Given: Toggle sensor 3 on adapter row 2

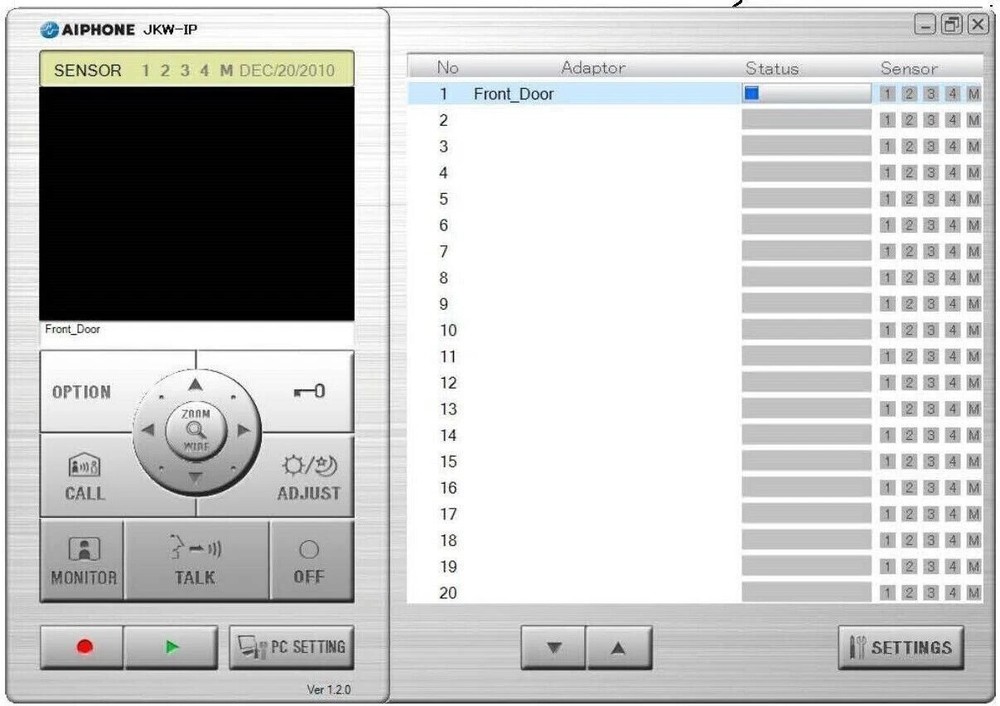Looking at the screenshot, I should 932,120.
